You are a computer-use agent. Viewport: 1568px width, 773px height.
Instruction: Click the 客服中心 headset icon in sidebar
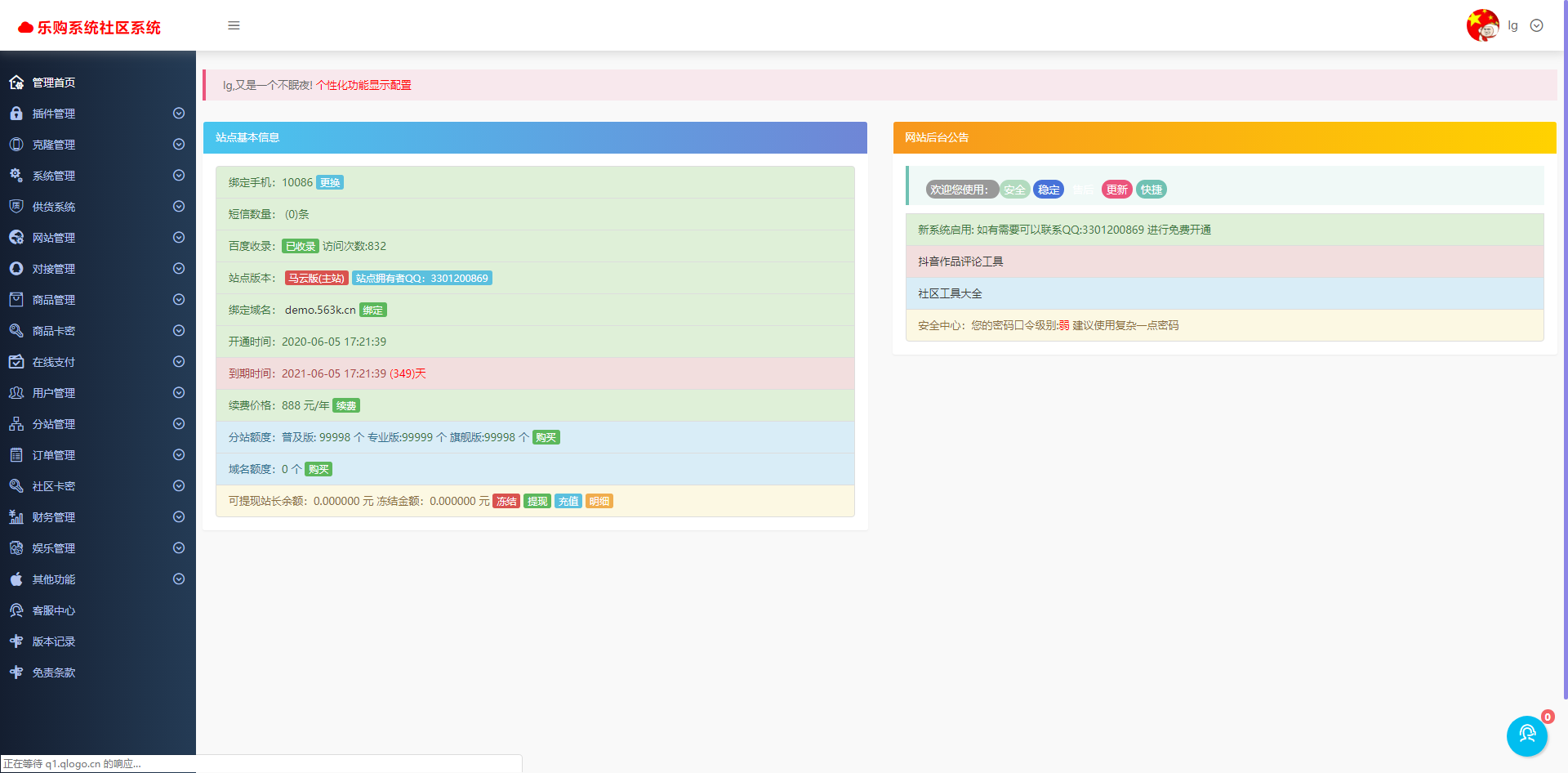tap(16, 610)
